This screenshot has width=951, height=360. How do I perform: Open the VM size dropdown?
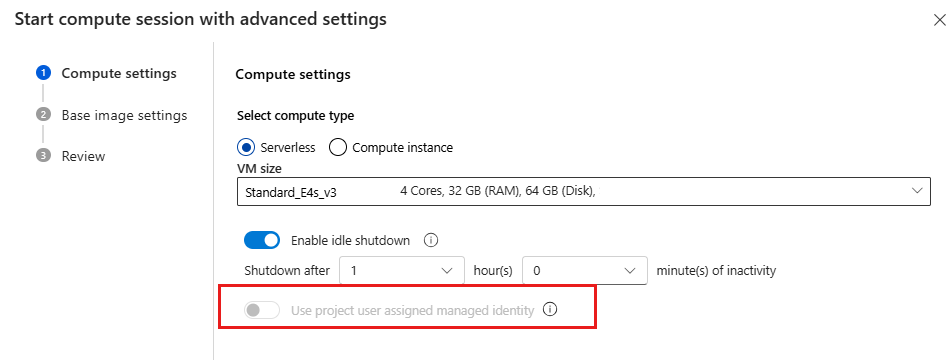tap(583, 192)
